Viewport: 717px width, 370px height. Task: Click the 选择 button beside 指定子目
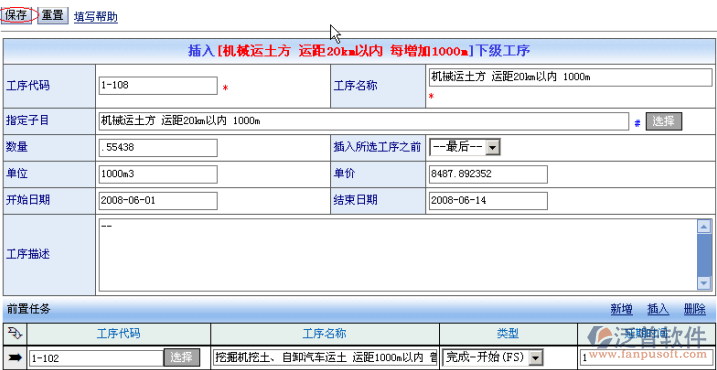tap(663, 121)
